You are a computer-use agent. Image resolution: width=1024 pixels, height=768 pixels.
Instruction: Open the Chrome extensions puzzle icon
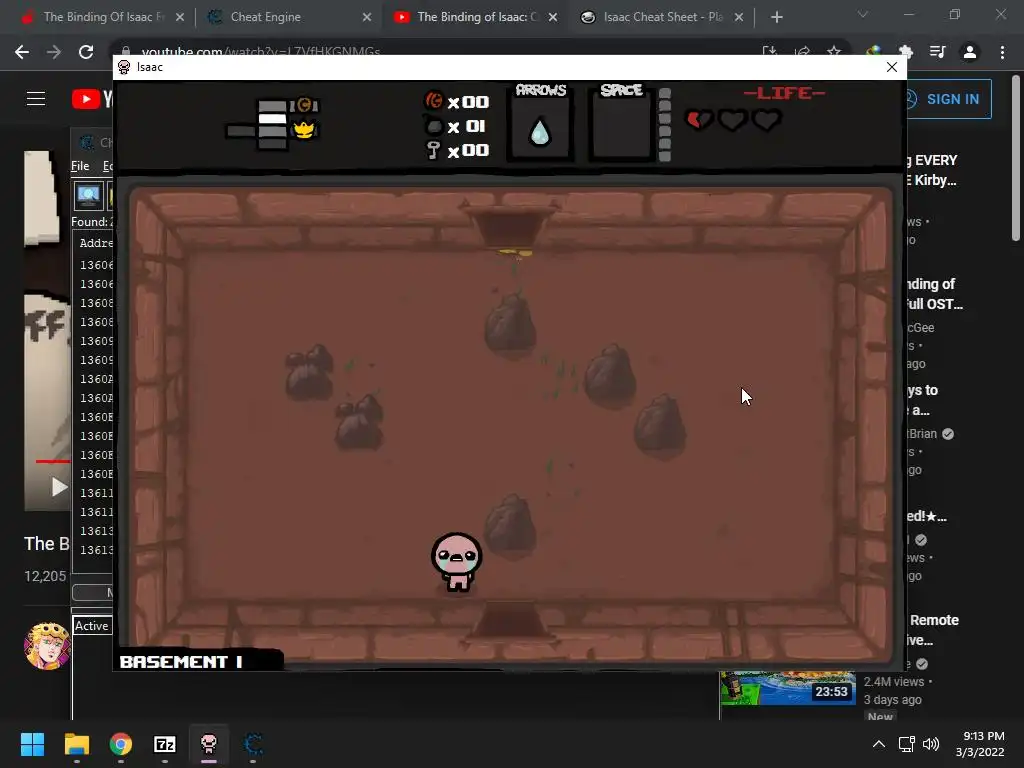pyautogui.click(x=906, y=52)
